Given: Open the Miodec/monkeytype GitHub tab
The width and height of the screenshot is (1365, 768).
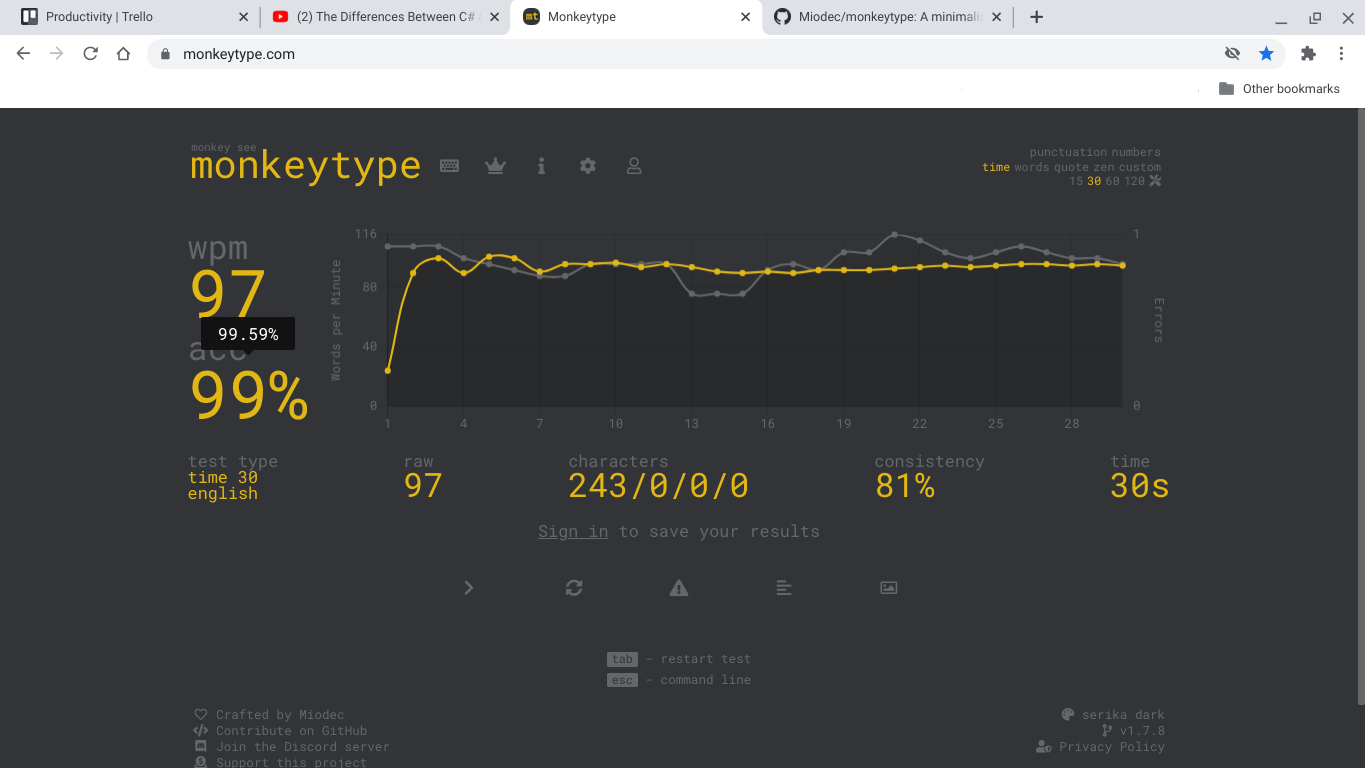Looking at the screenshot, I should (x=884, y=16).
